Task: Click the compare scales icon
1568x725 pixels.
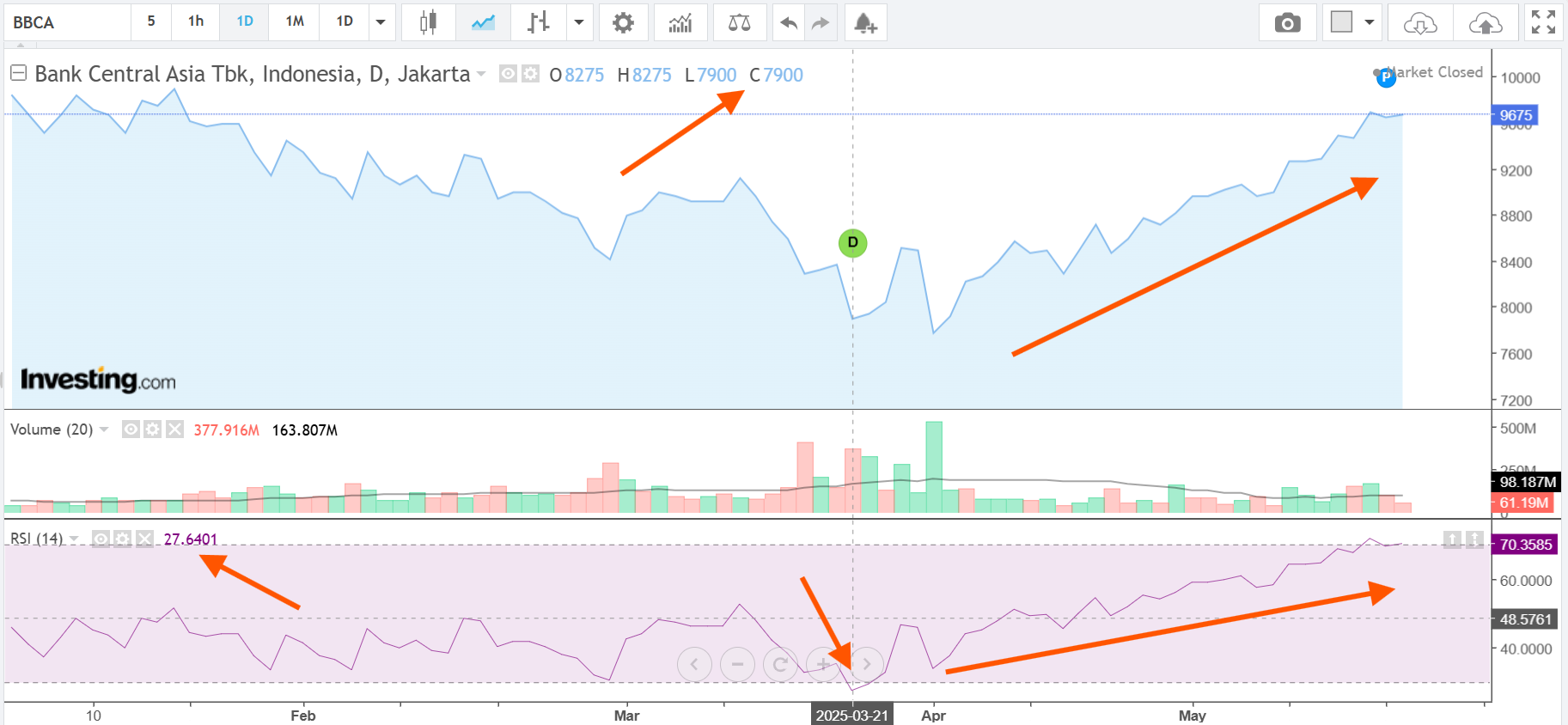Action: click(739, 22)
